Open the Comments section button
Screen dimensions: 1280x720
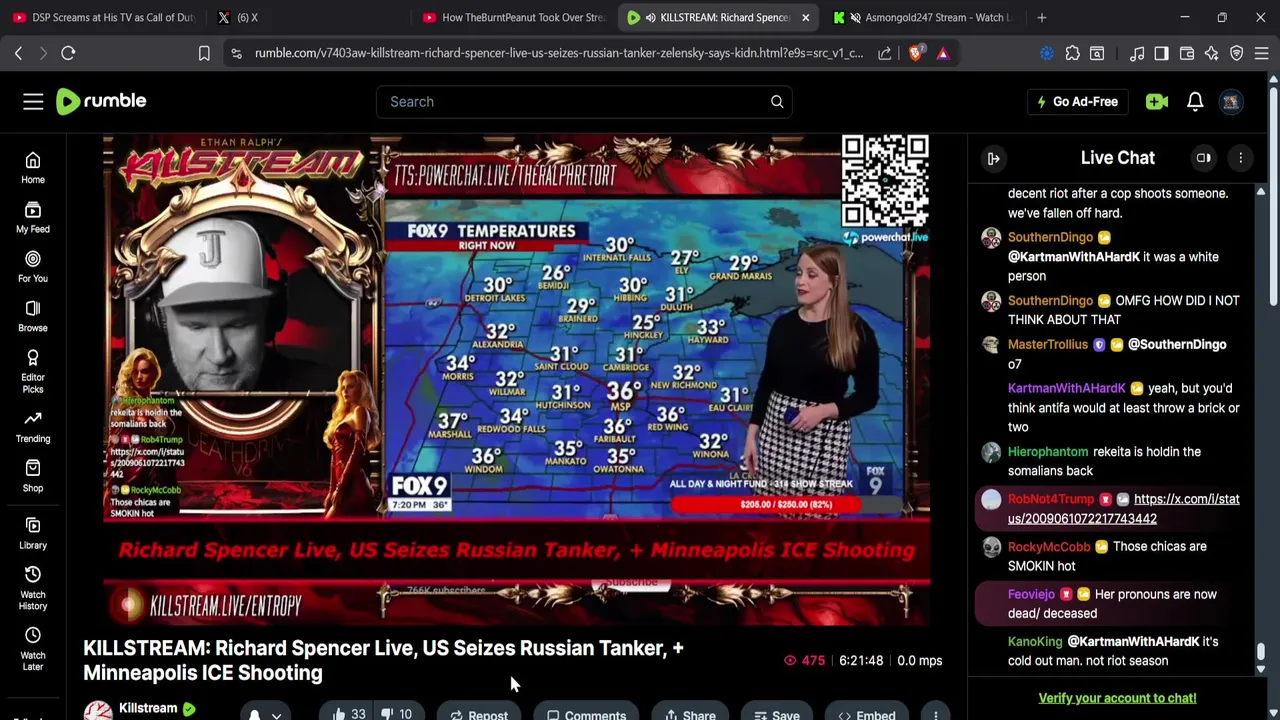pyautogui.click(x=587, y=714)
